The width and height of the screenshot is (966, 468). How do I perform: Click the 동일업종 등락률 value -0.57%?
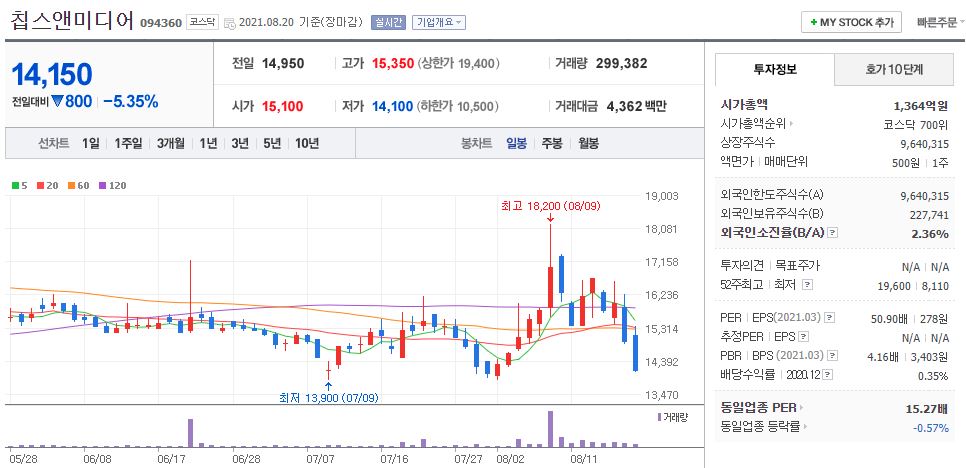932,427
